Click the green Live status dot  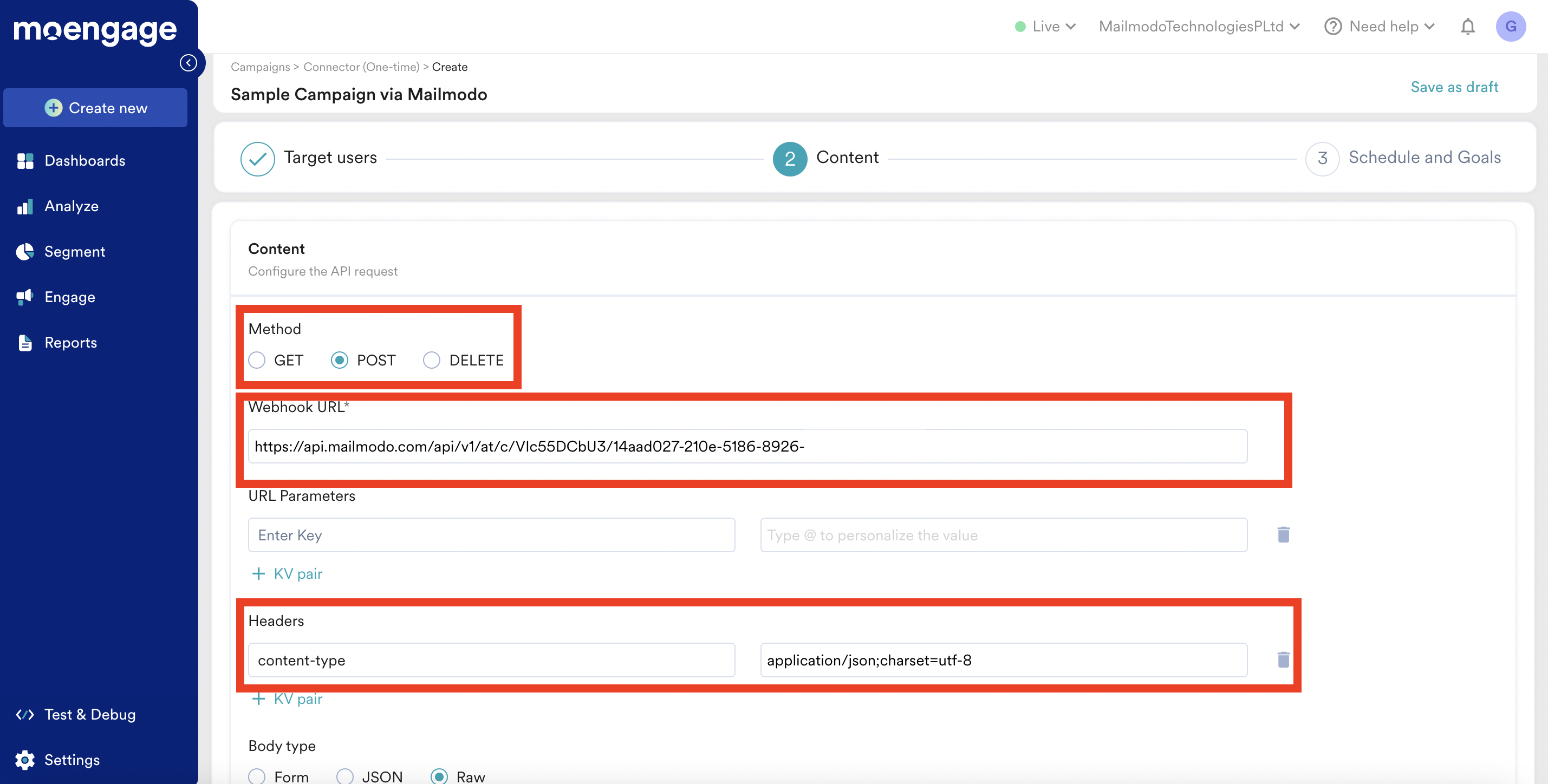pyautogui.click(x=1020, y=27)
